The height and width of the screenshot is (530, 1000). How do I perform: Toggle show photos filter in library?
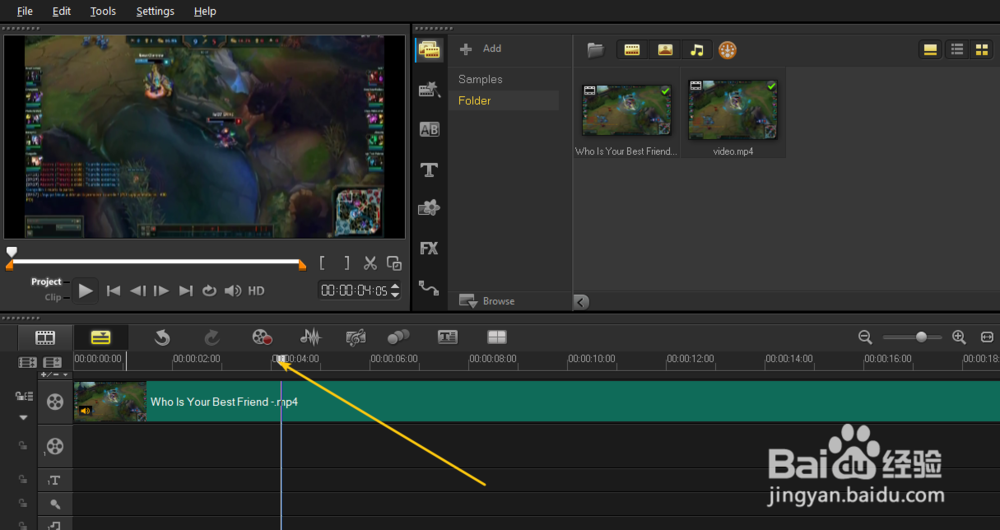(665, 50)
